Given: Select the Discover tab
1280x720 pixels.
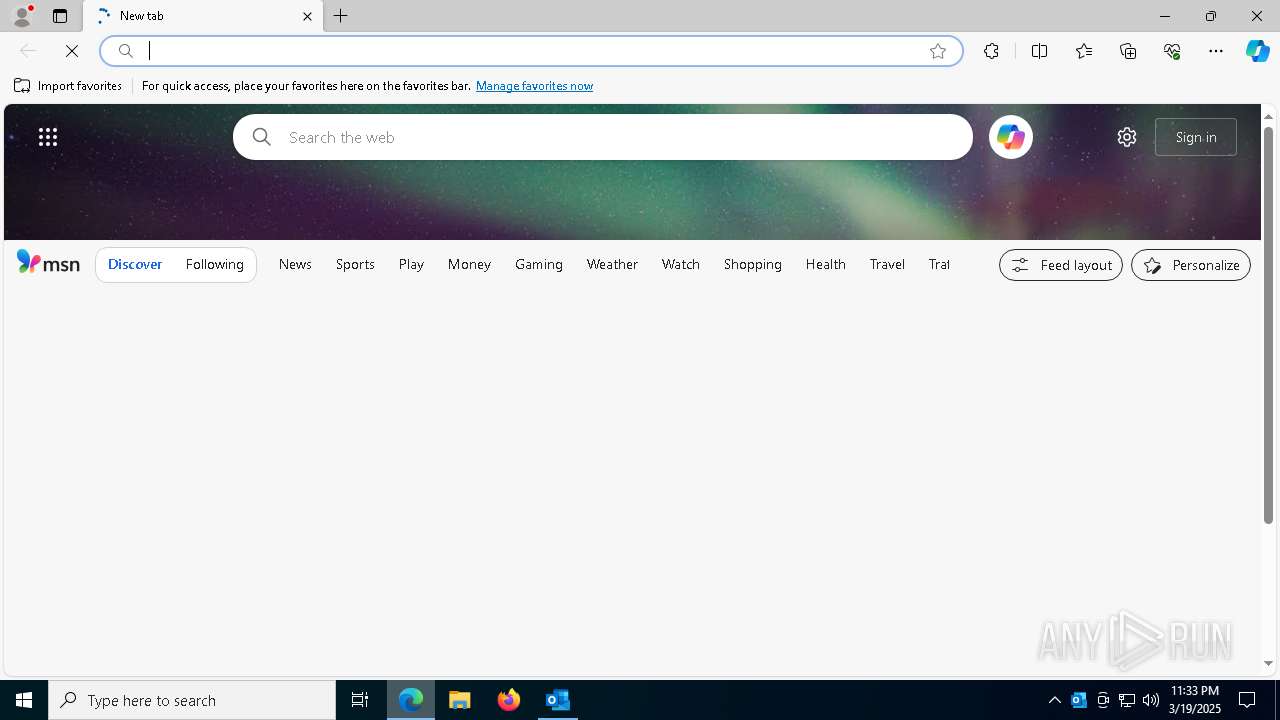Looking at the screenshot, I should click(135, 264).
